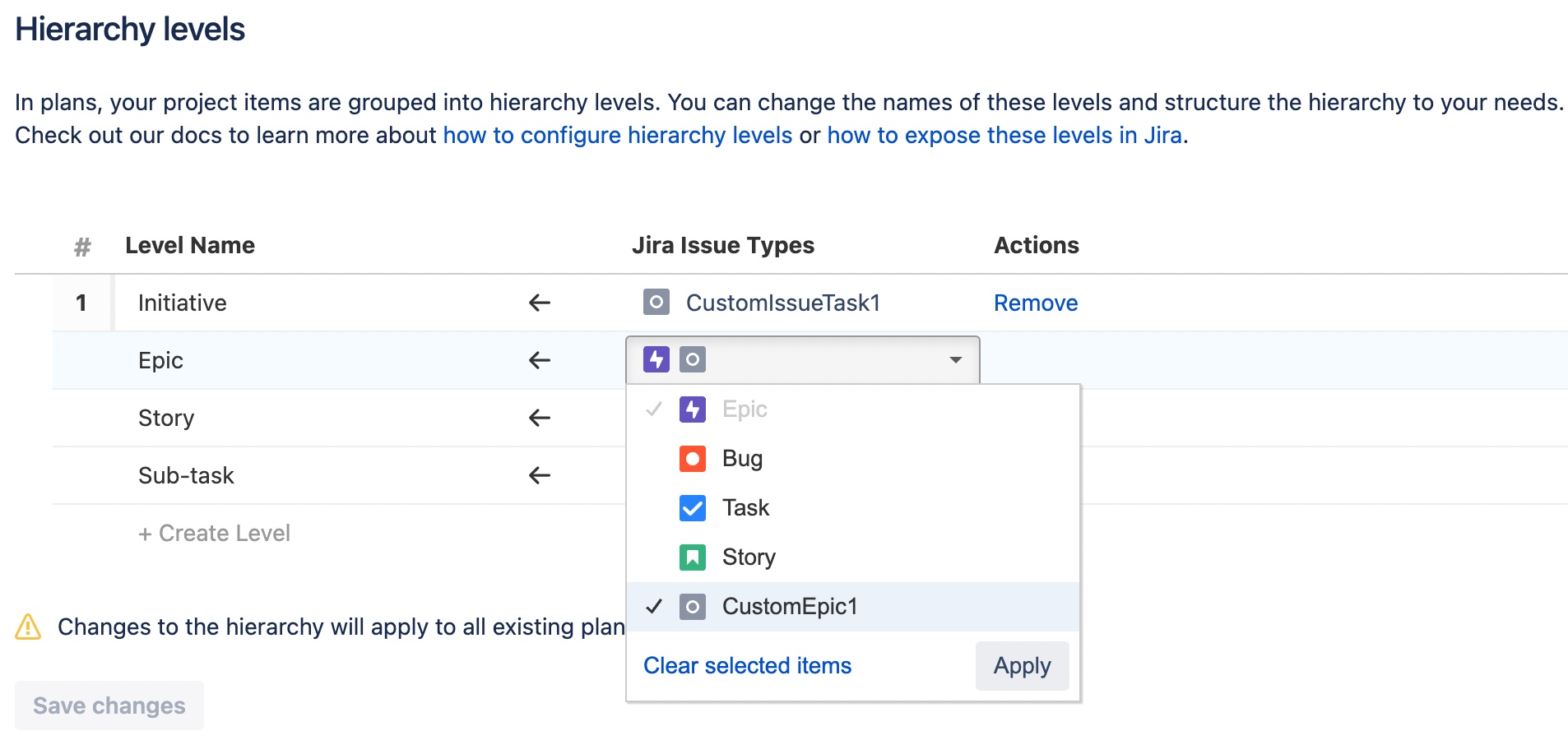The image size is (1568, 740).
Task: Click the hierarchy changes warning message text
Action: click(341, 627)
